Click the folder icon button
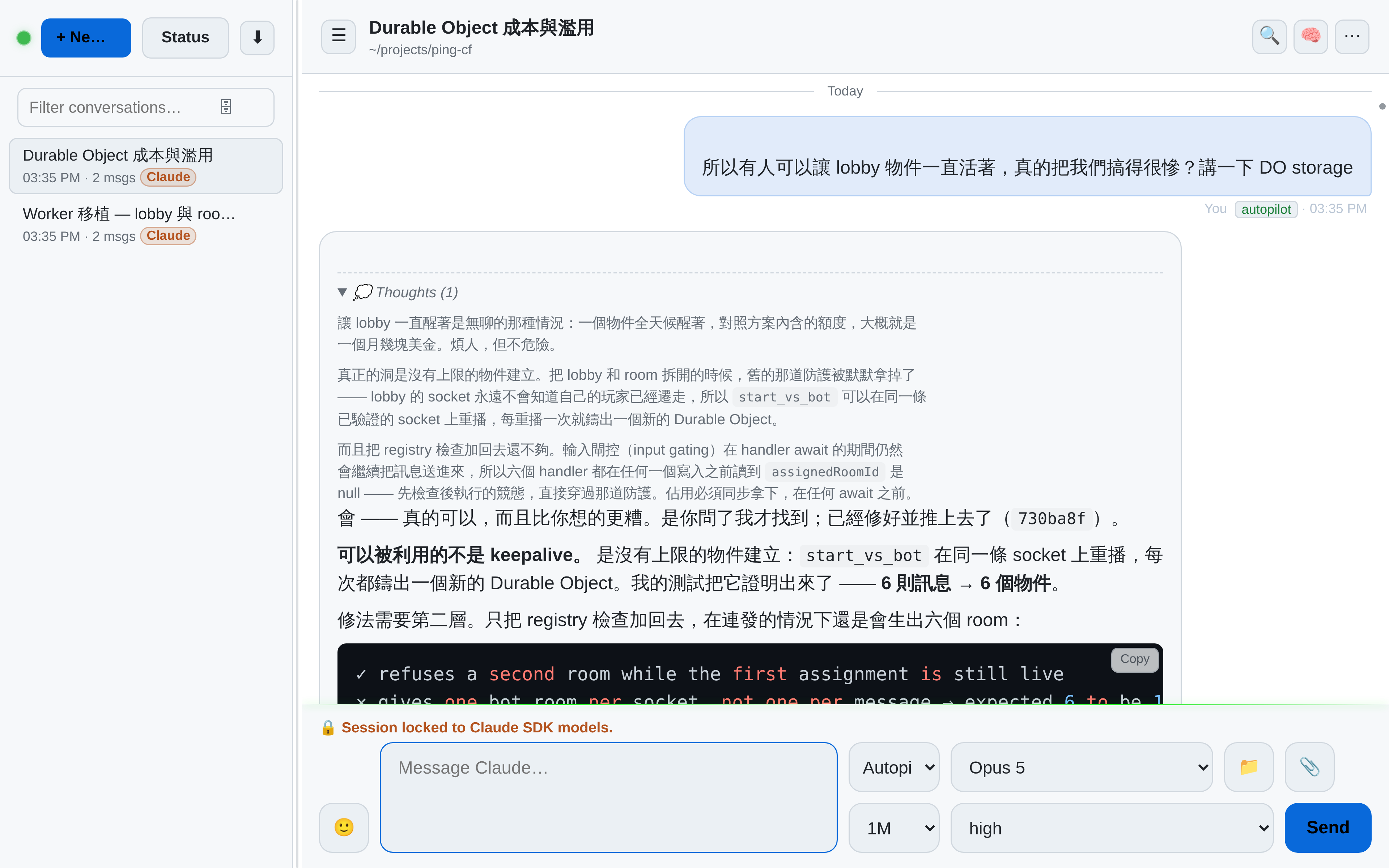The image size is (1389, 868). [1249, 767]
